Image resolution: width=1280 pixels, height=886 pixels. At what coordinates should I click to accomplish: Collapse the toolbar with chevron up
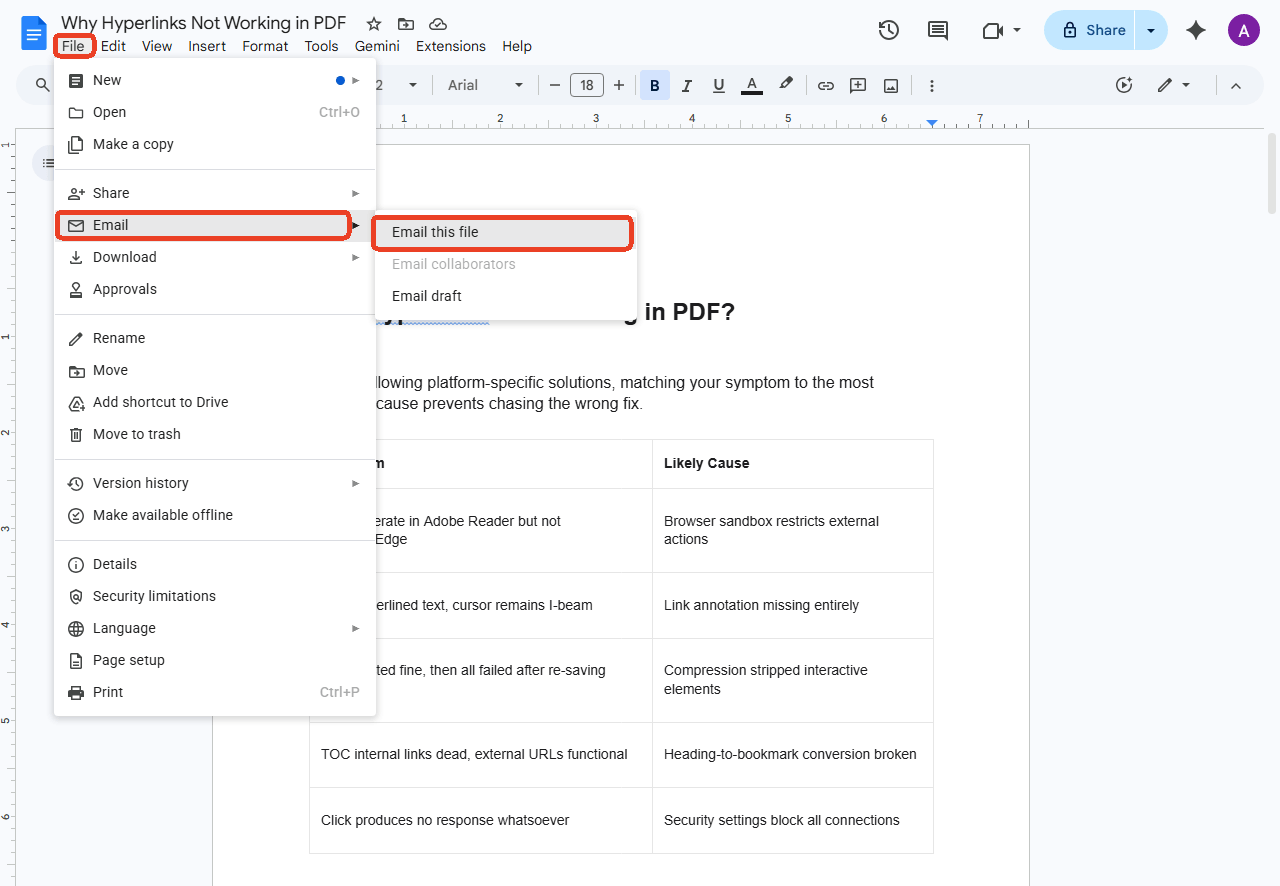coord(1236,85)
